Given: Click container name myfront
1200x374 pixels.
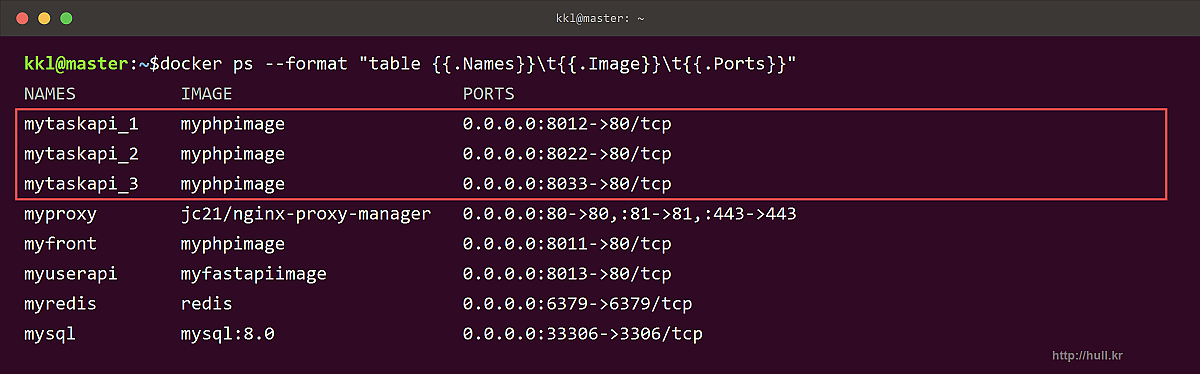Looking at the screenshot, I should 60,244.
